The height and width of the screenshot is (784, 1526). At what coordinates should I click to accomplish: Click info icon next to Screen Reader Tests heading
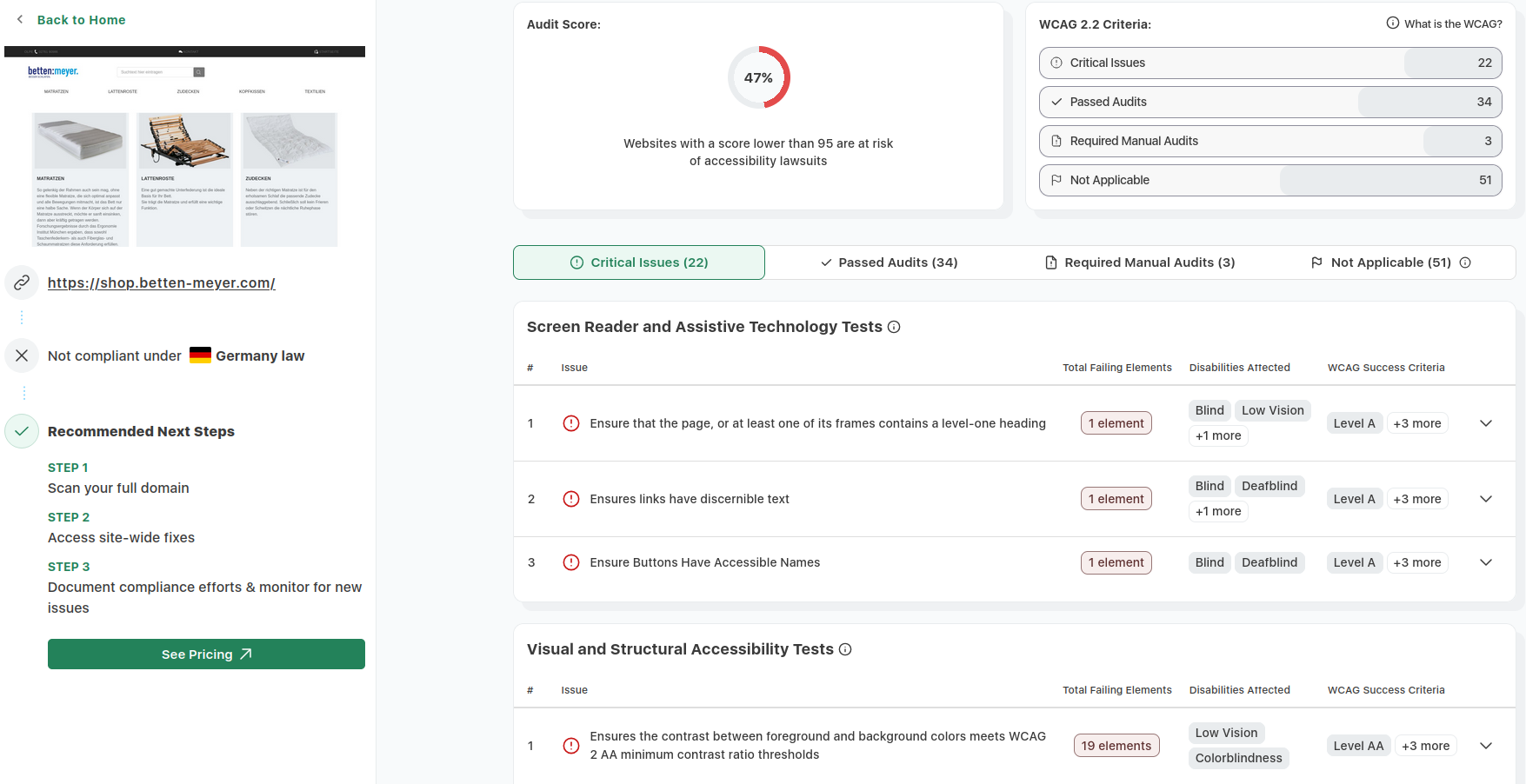click(x=894, y=327)
